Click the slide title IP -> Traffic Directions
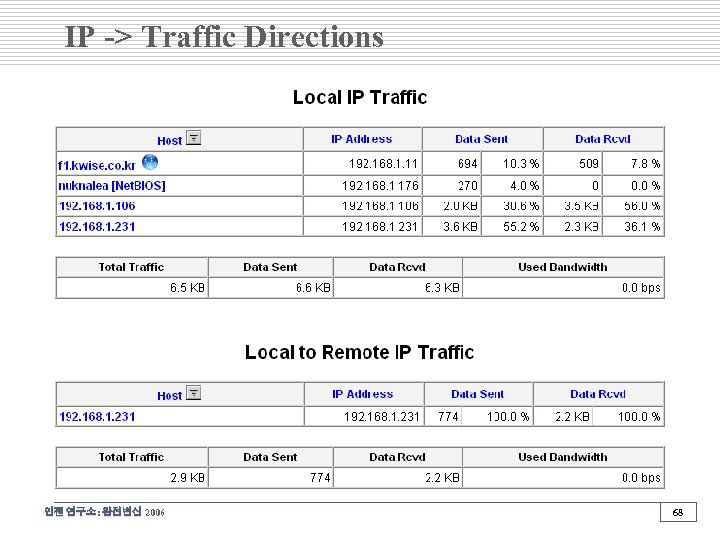Image resolution: width=720 pixels, height=540 pixels. tap(225, 37)
